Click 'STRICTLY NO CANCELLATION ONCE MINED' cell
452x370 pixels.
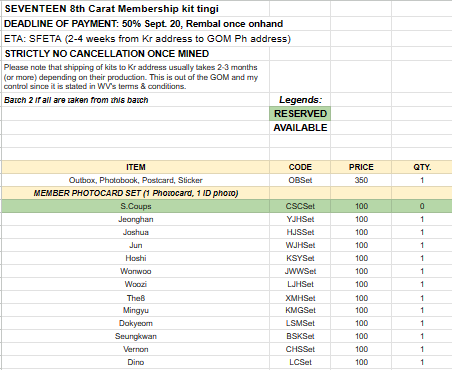(x=136, y=53)
